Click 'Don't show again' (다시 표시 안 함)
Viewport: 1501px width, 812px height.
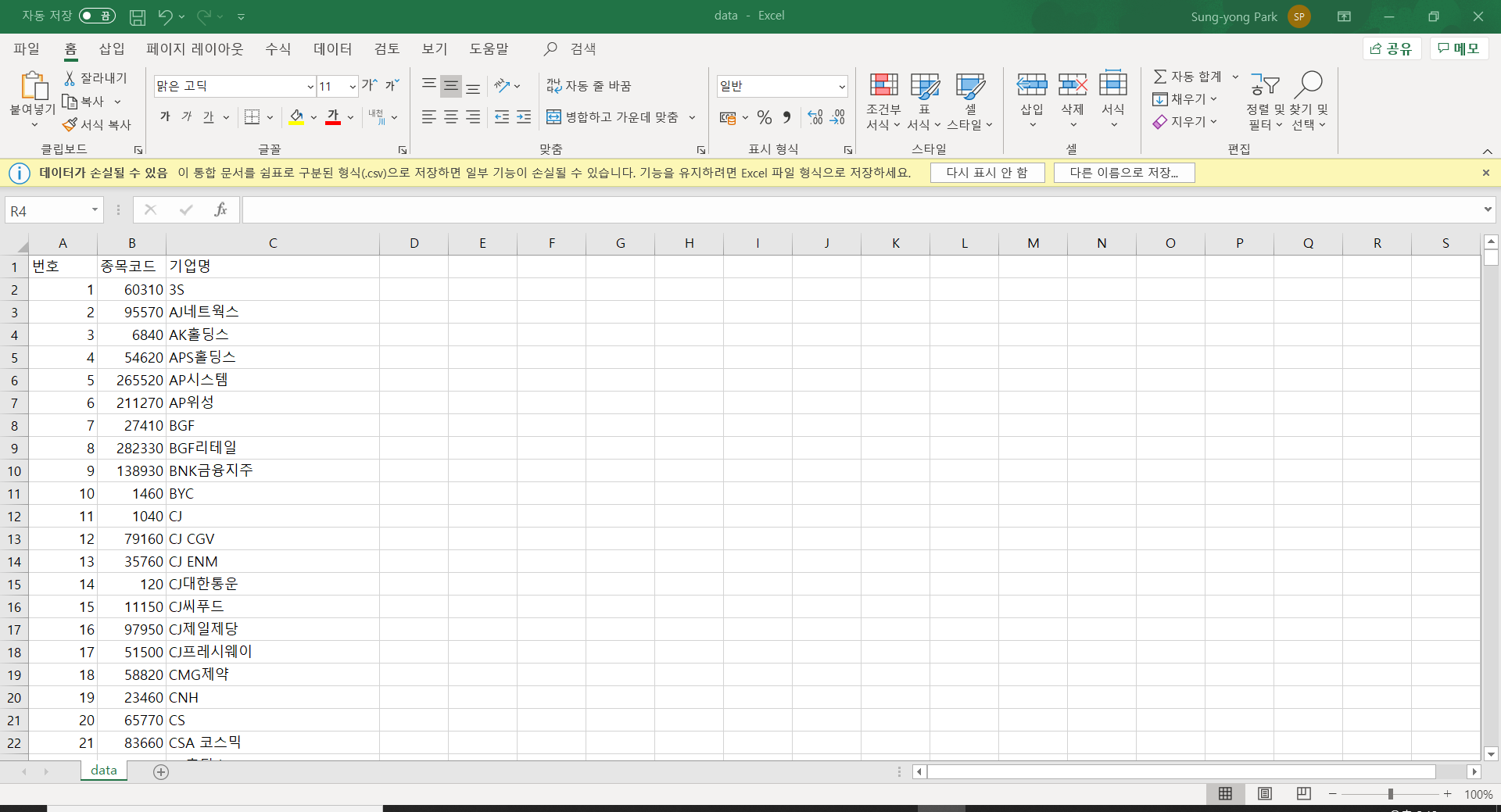click(987, 173)
